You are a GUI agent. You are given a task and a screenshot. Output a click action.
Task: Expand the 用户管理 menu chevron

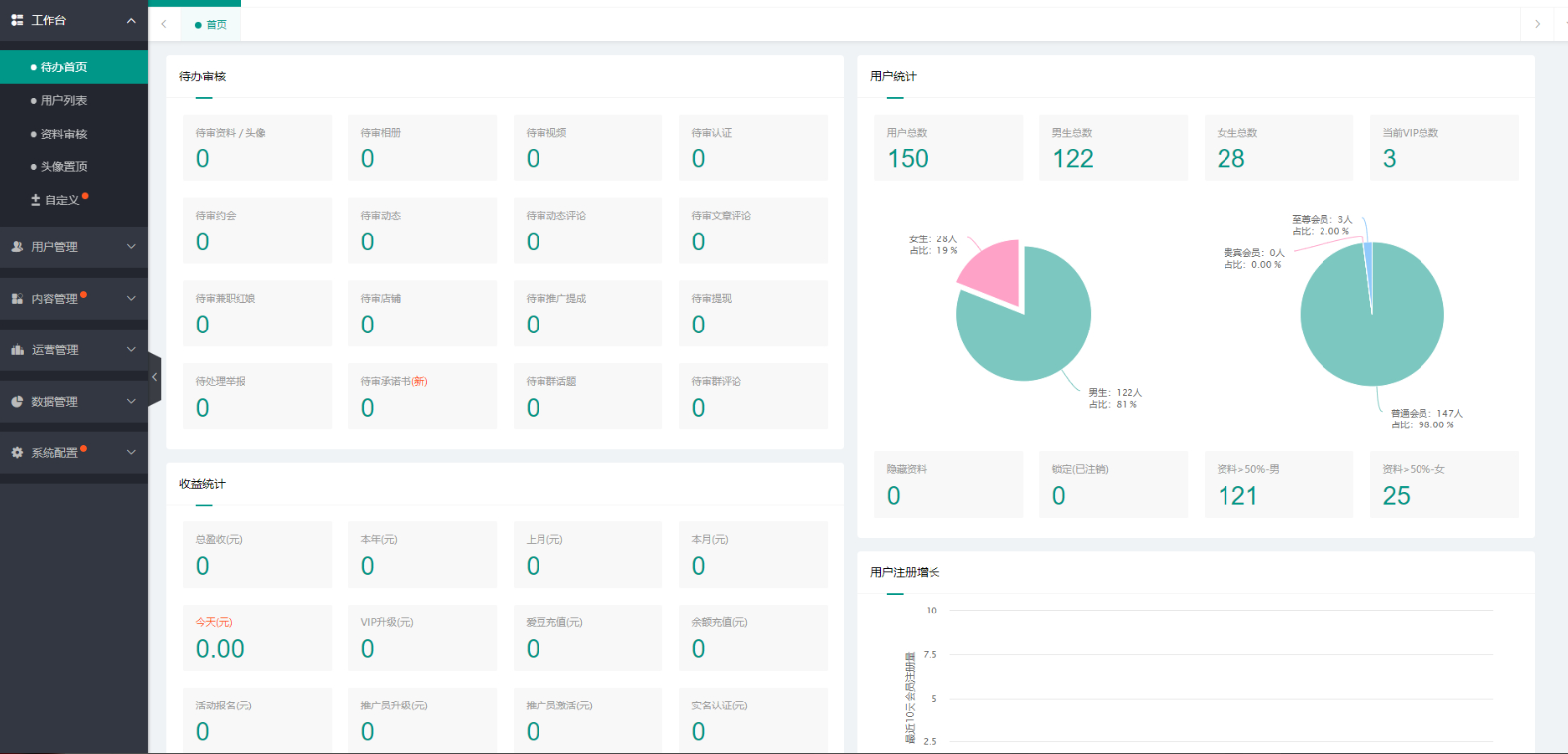131,247
